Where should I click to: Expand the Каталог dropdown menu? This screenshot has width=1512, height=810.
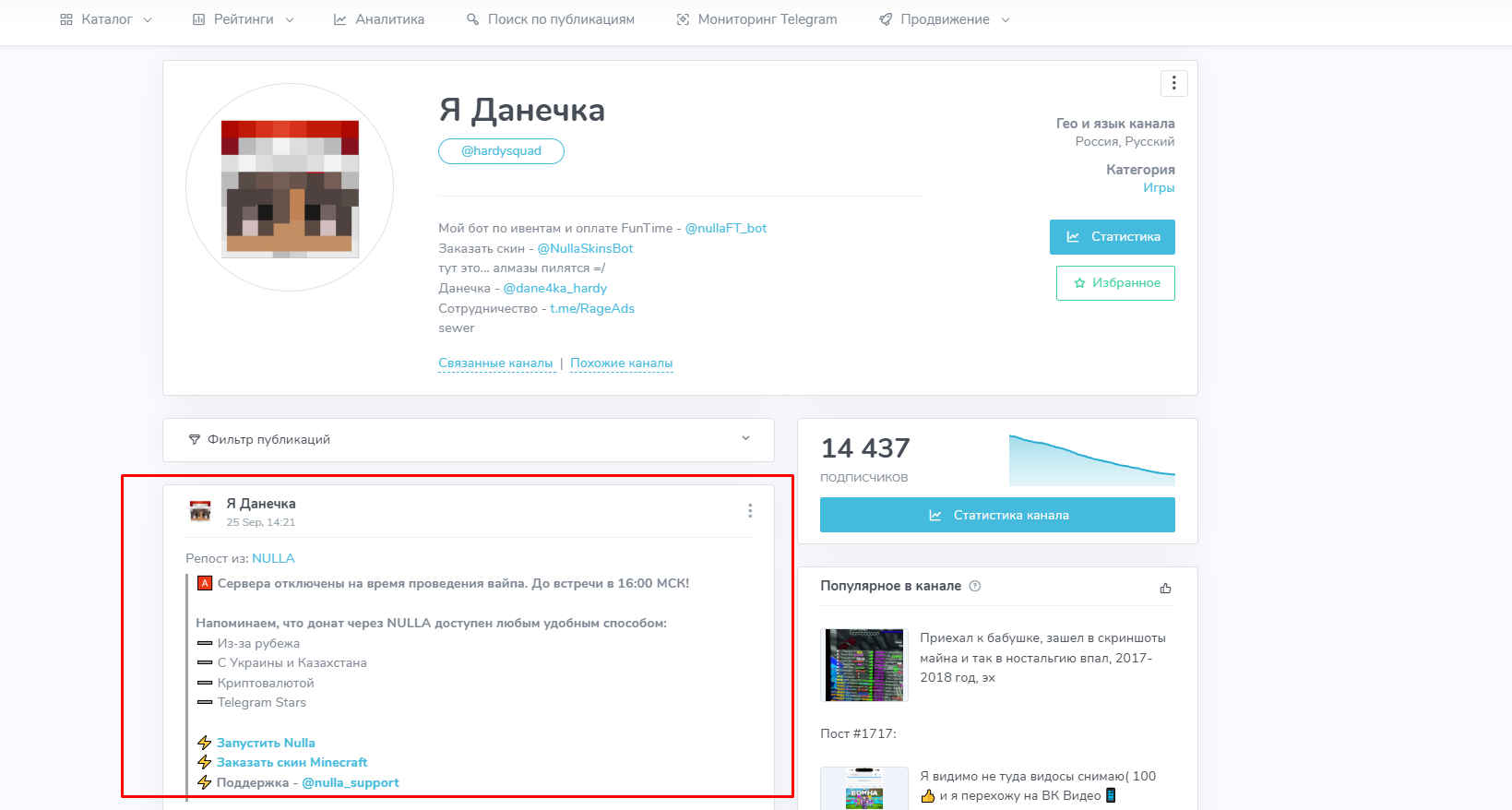105,19
